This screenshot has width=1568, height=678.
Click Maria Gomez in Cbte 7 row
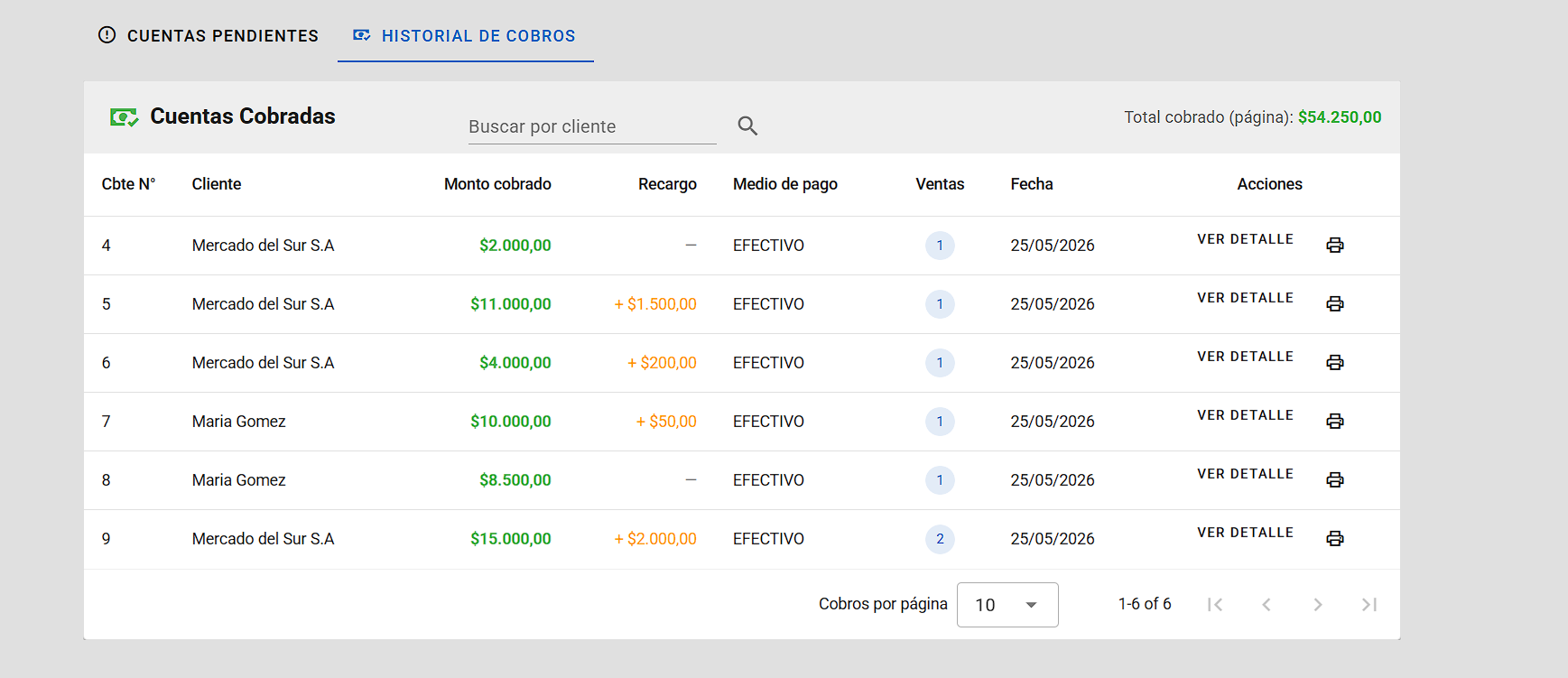[239, 422]
